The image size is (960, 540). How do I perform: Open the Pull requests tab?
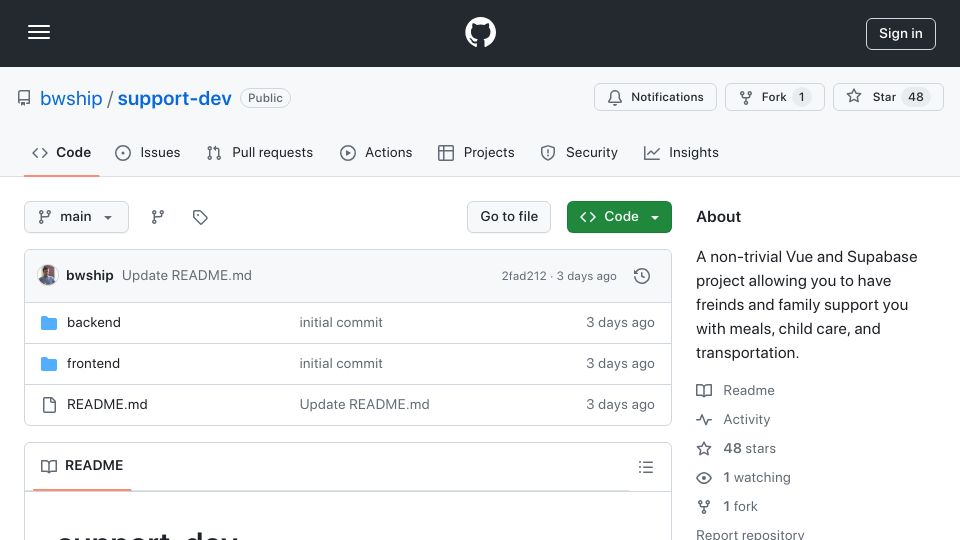(260, 152)
